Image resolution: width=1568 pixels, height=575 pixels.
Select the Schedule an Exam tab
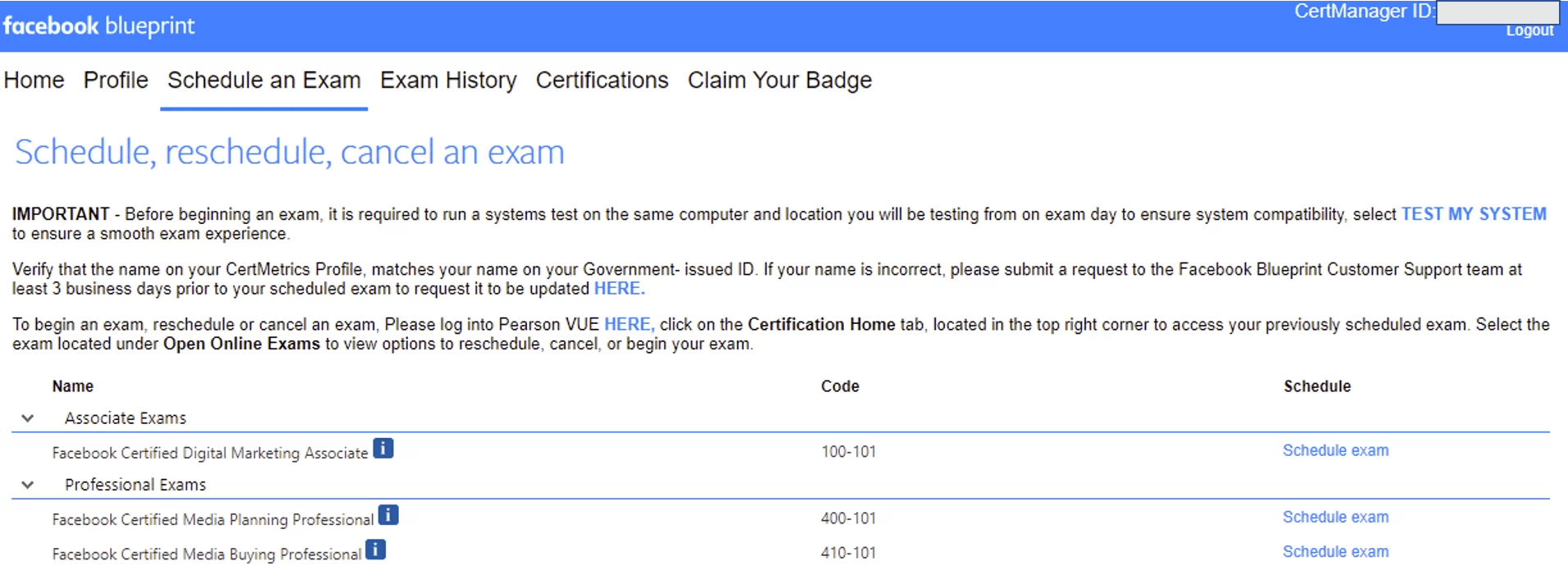pos(264,80)
